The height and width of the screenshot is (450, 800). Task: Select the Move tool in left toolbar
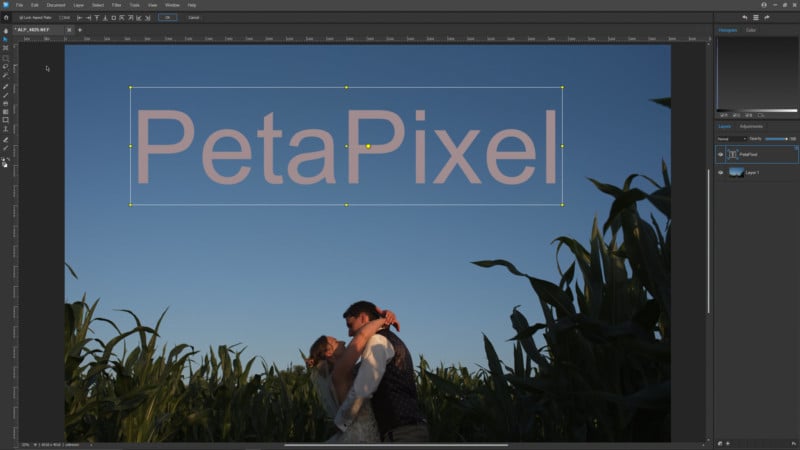tap(6, 39)
